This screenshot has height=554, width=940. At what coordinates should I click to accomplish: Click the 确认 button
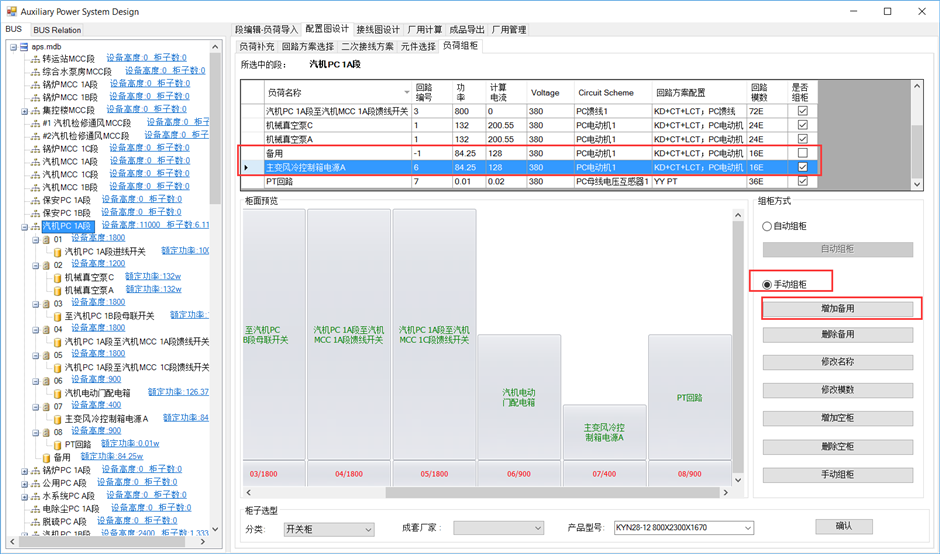click(x=843, y=526)
